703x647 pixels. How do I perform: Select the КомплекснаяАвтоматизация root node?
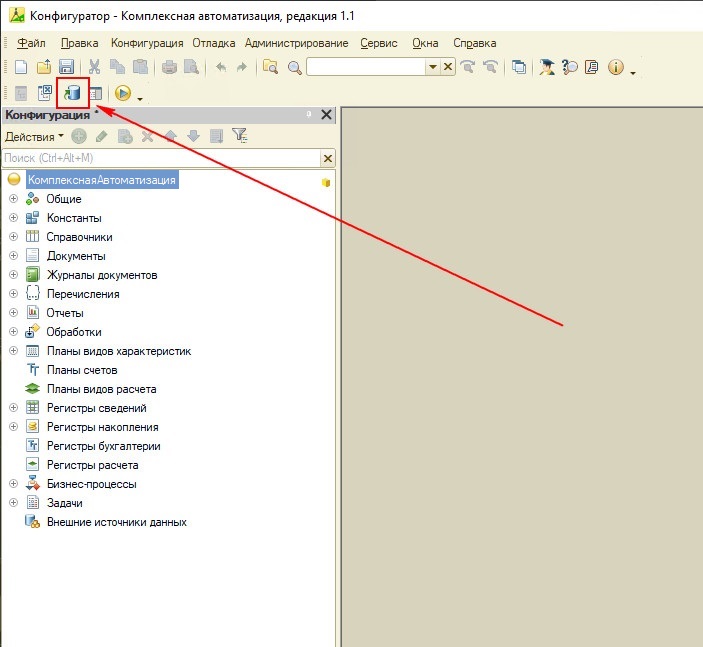(102, 180)
